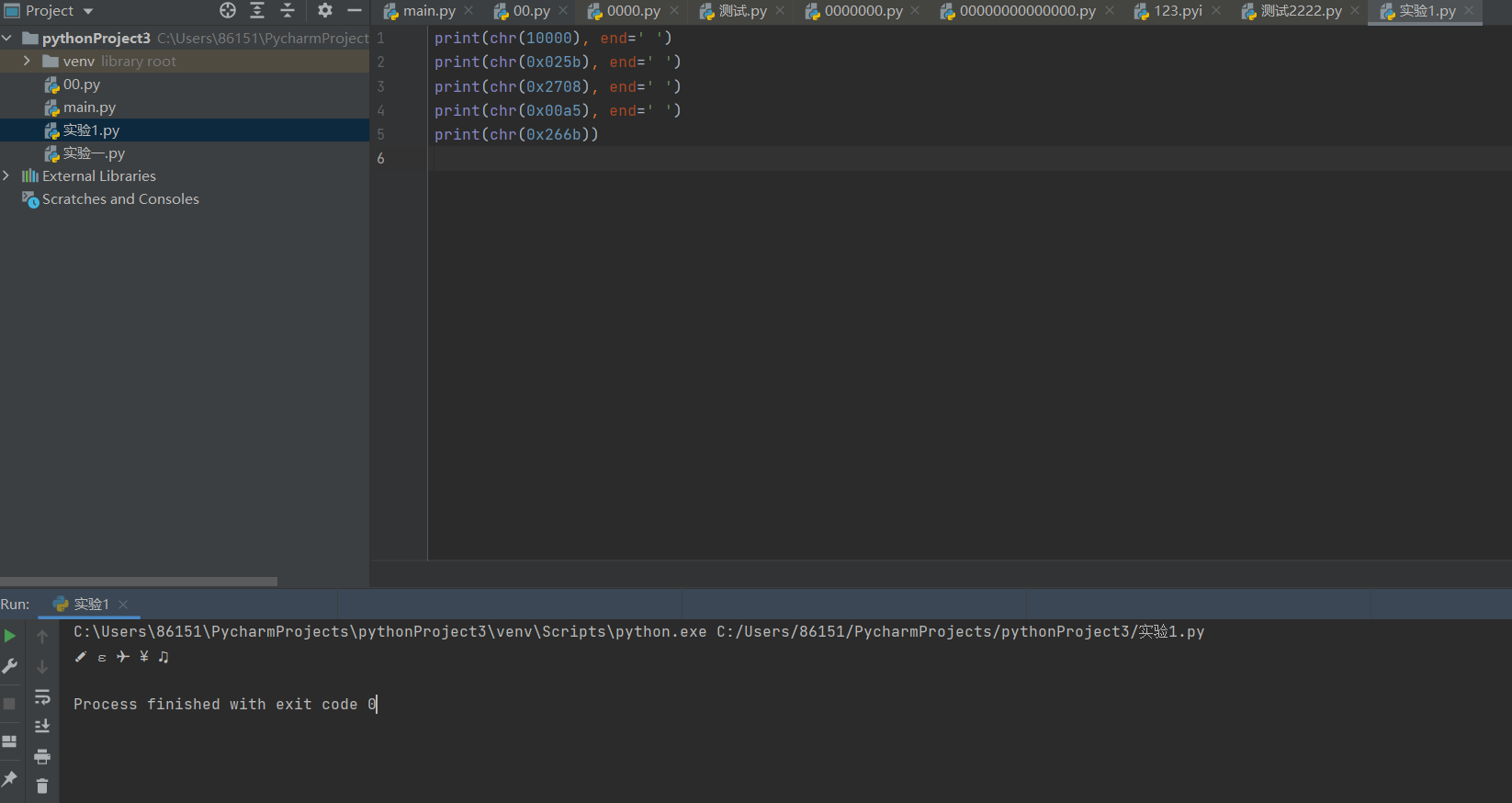This screenshot has height=803, width=1512.
Task: Select 00.py in project tree
Action: pos(81,85)
